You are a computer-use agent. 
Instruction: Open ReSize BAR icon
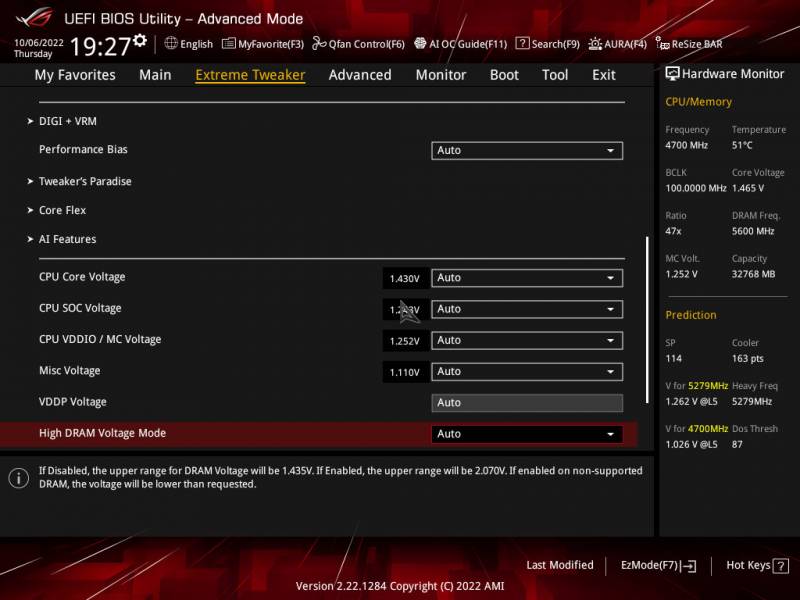(662, 44)
